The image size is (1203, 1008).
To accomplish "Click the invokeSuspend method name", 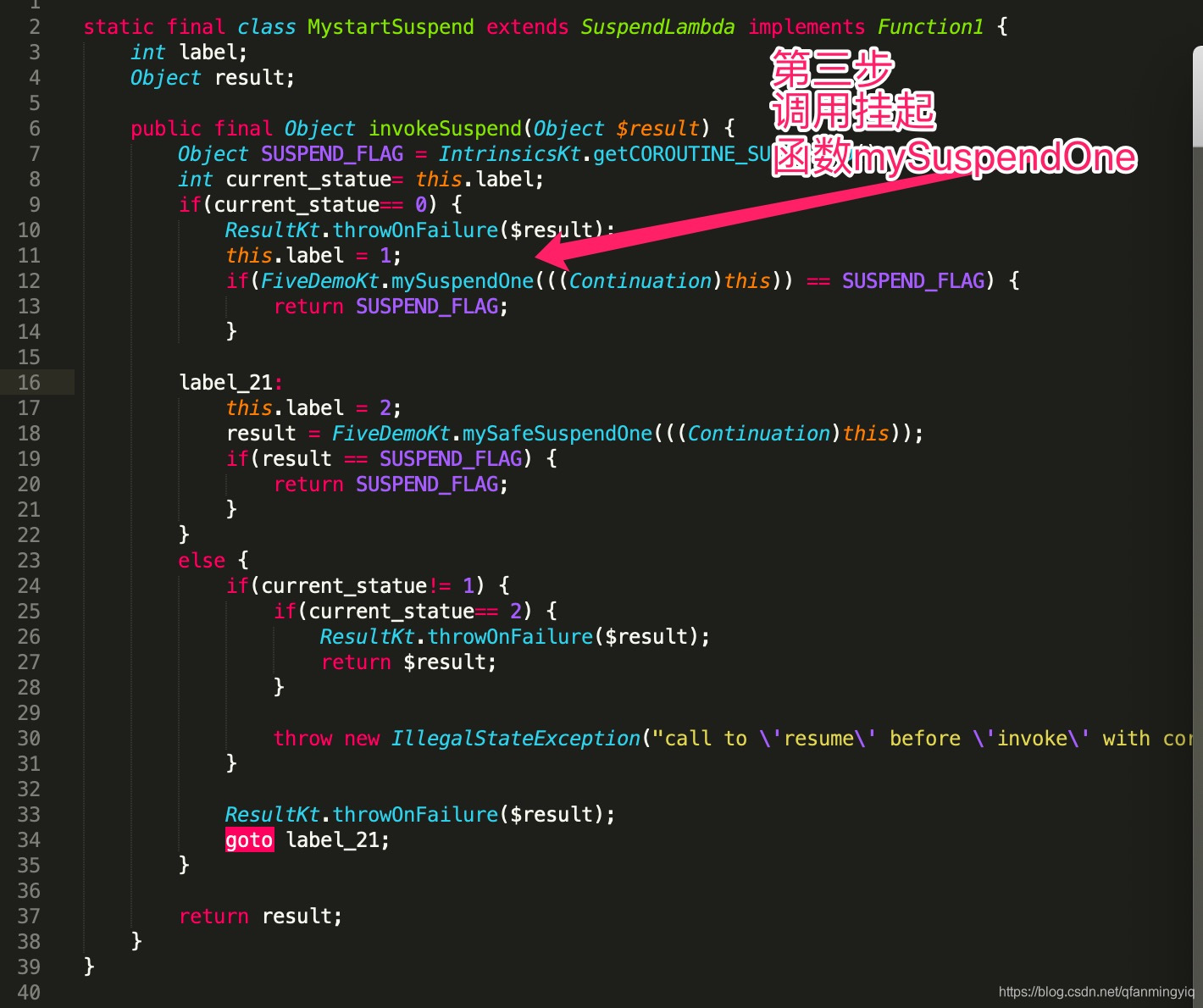I will 446,129.
